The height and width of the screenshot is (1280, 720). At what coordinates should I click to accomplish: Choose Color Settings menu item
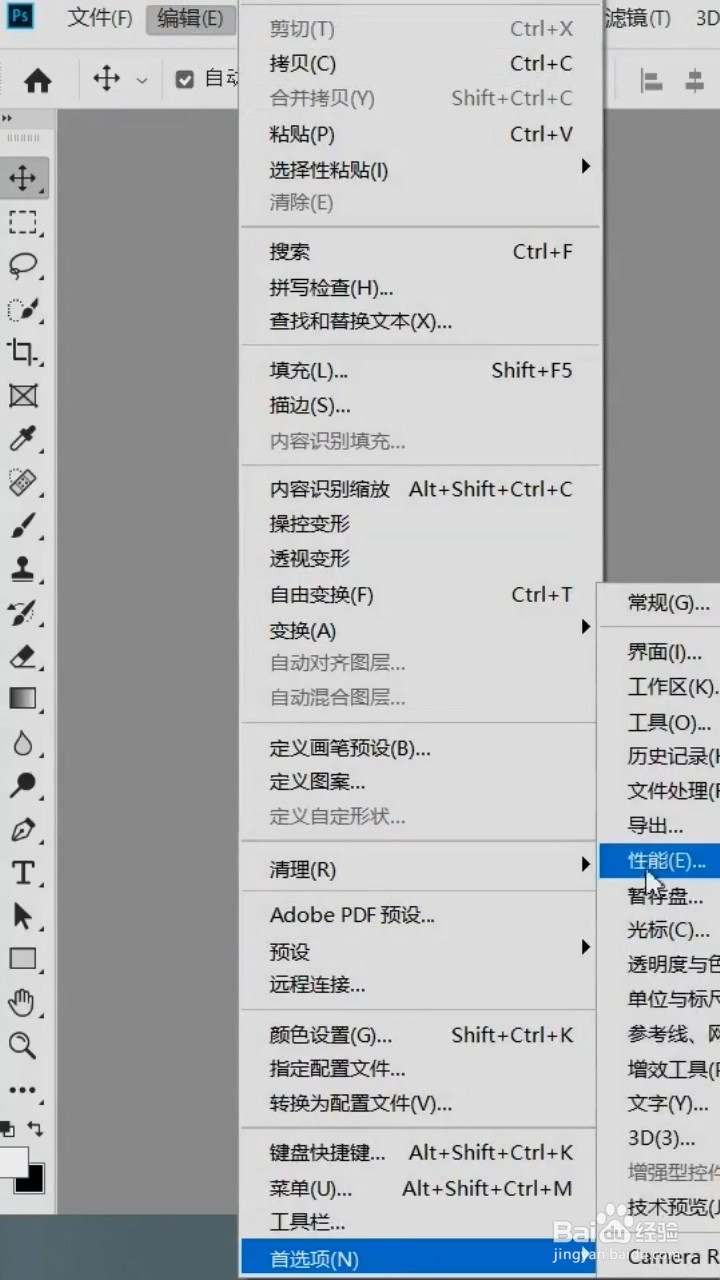click(x=421, y=1035)
